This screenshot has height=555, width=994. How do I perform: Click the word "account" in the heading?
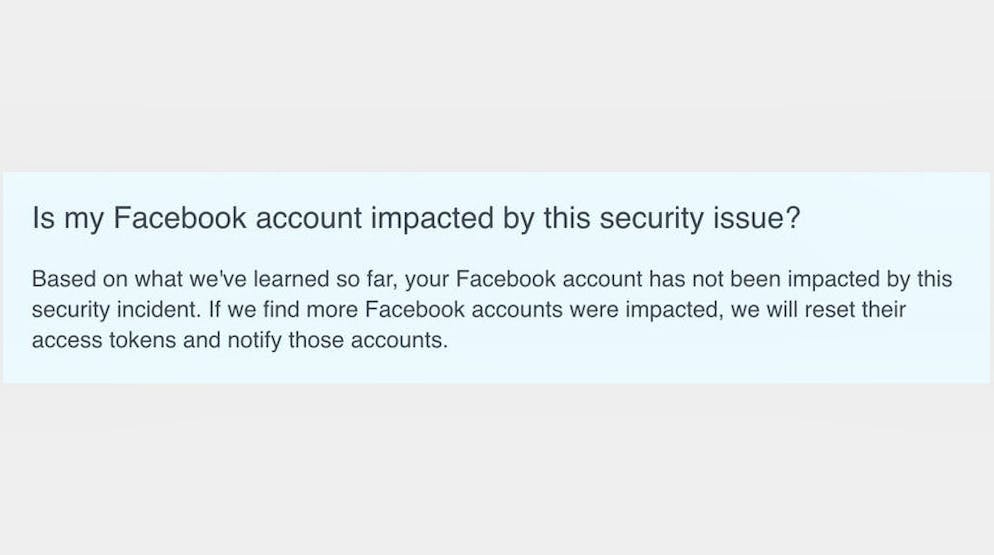click(310, 219)
